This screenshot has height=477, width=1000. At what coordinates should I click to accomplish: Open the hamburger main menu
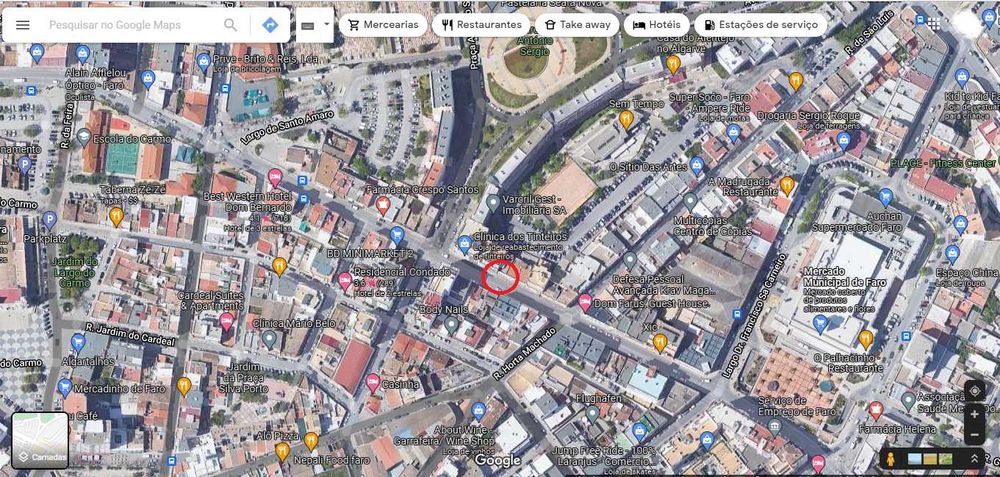23,25
